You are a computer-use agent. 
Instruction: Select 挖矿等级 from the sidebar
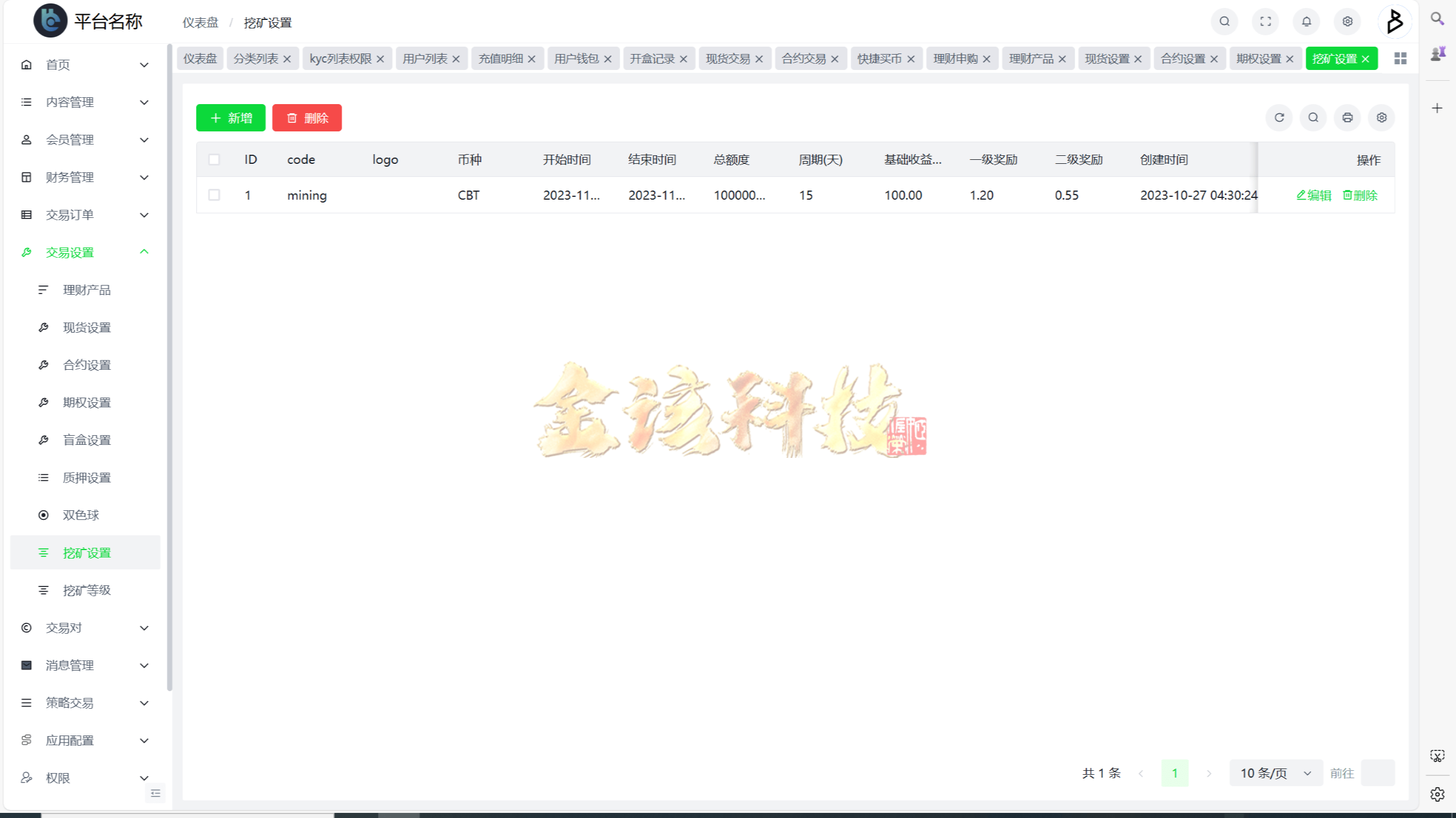point(86,590)
